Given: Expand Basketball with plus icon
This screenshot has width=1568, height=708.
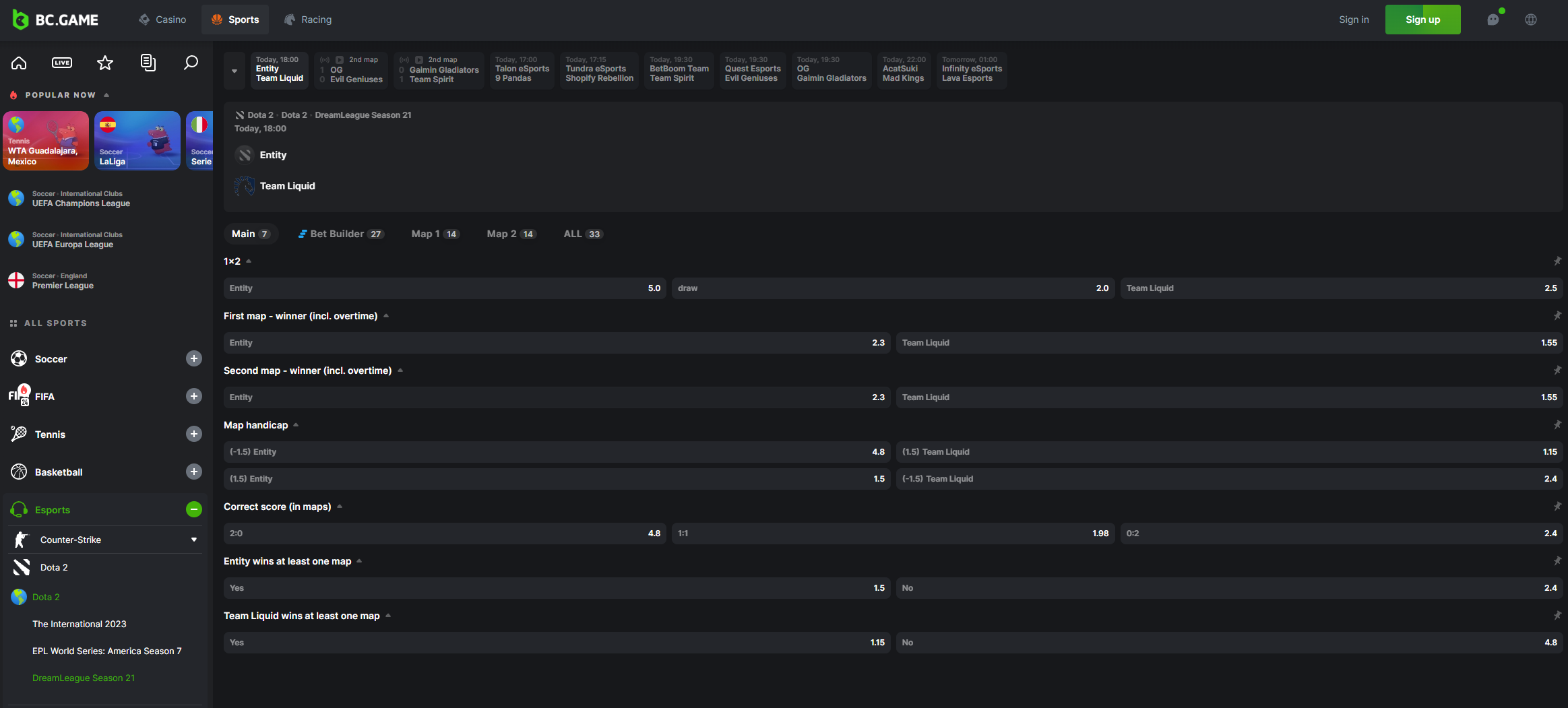Looking at the screenshot, I should pyautogui.click(x=194, y=472).
